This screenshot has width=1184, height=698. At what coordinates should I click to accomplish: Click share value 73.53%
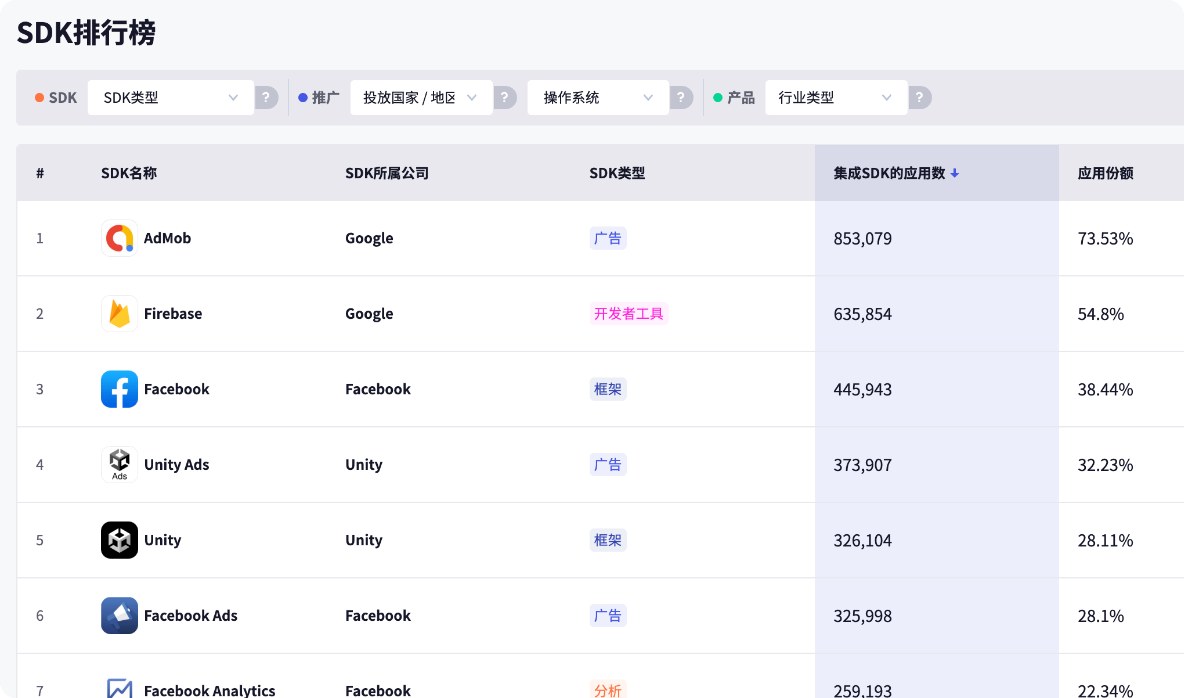coord(1105,239)
